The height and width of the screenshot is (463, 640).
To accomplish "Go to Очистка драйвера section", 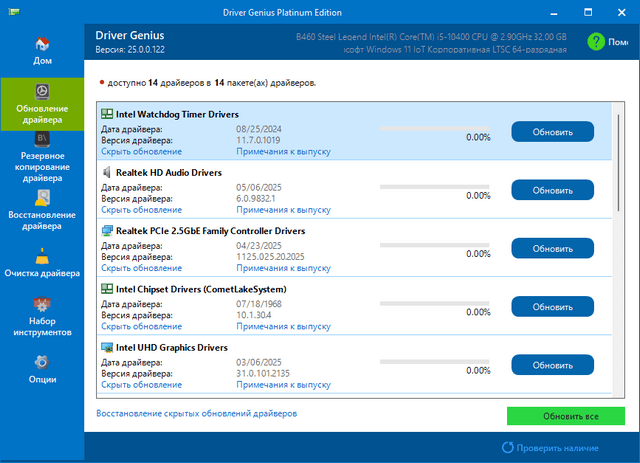I will pos(41,264).
